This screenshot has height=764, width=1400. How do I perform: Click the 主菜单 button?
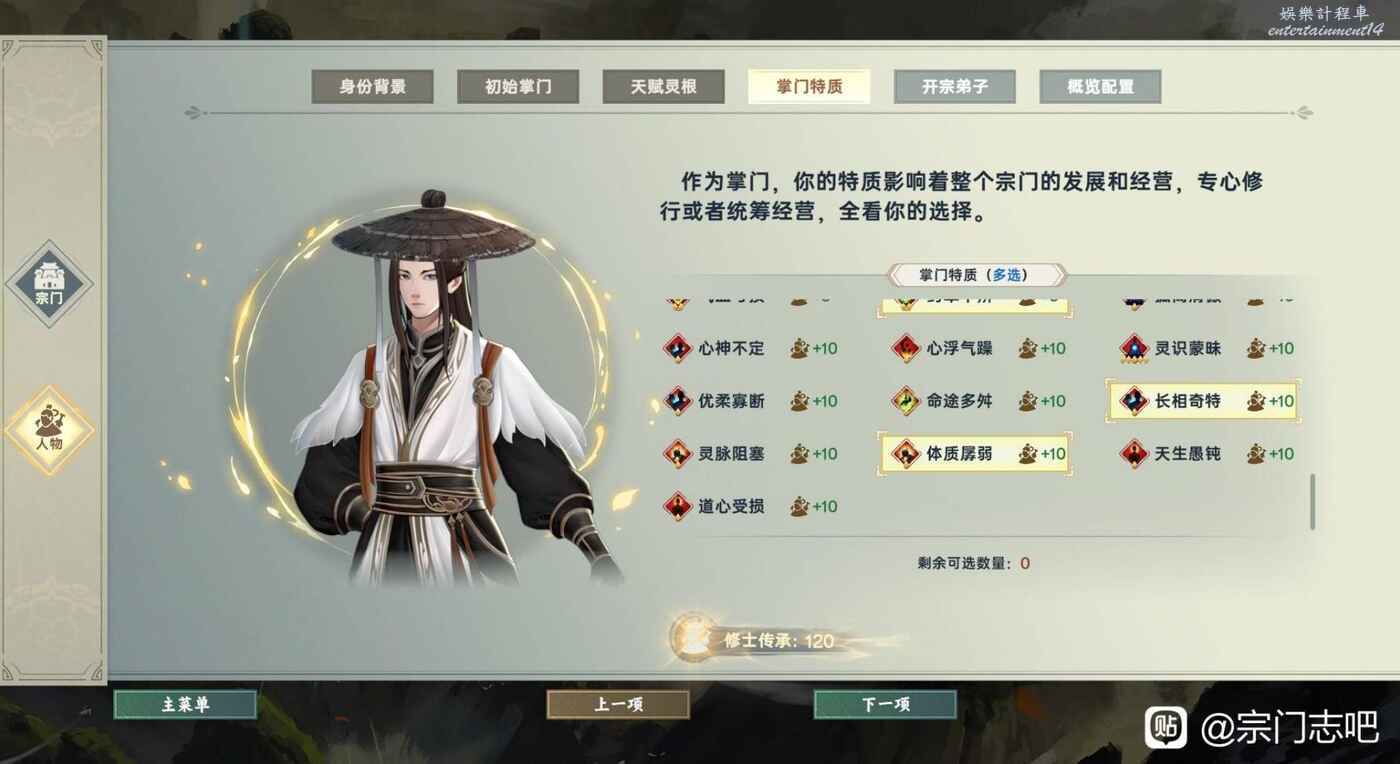tap(185, 704)
